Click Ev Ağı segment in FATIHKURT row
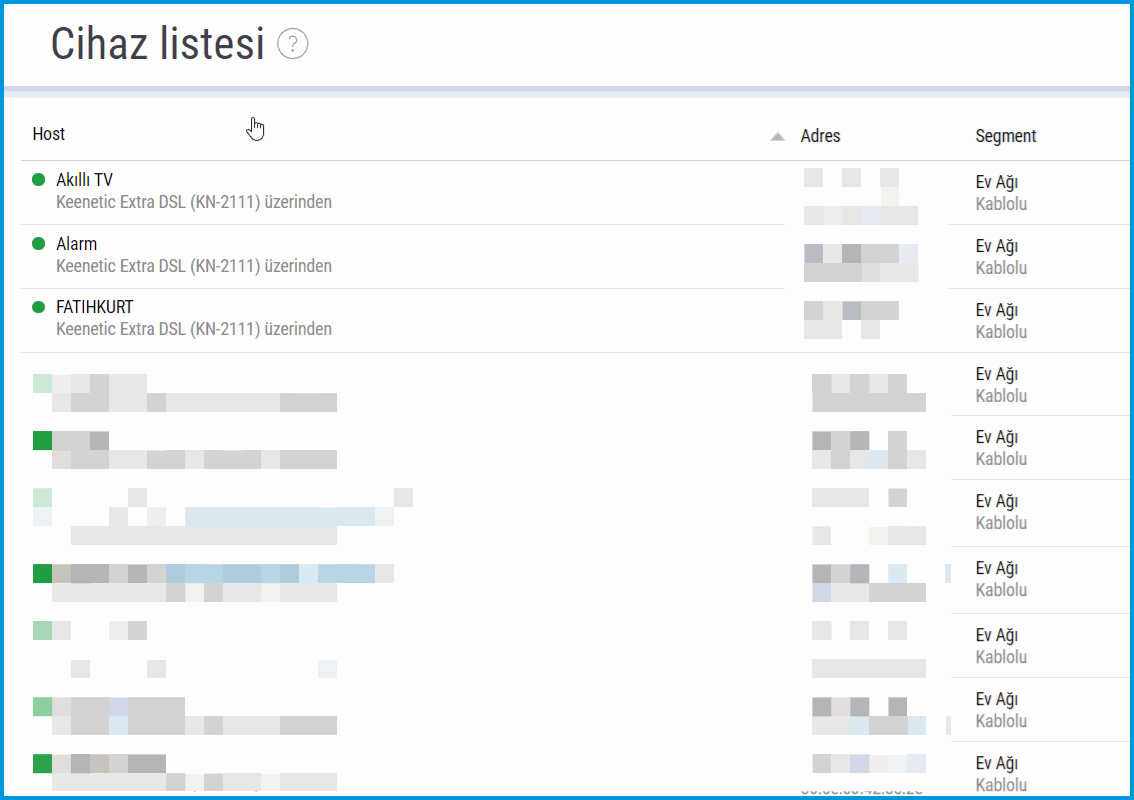The height and width of the screenshot is (800, 1134). (x=996, y=310)
